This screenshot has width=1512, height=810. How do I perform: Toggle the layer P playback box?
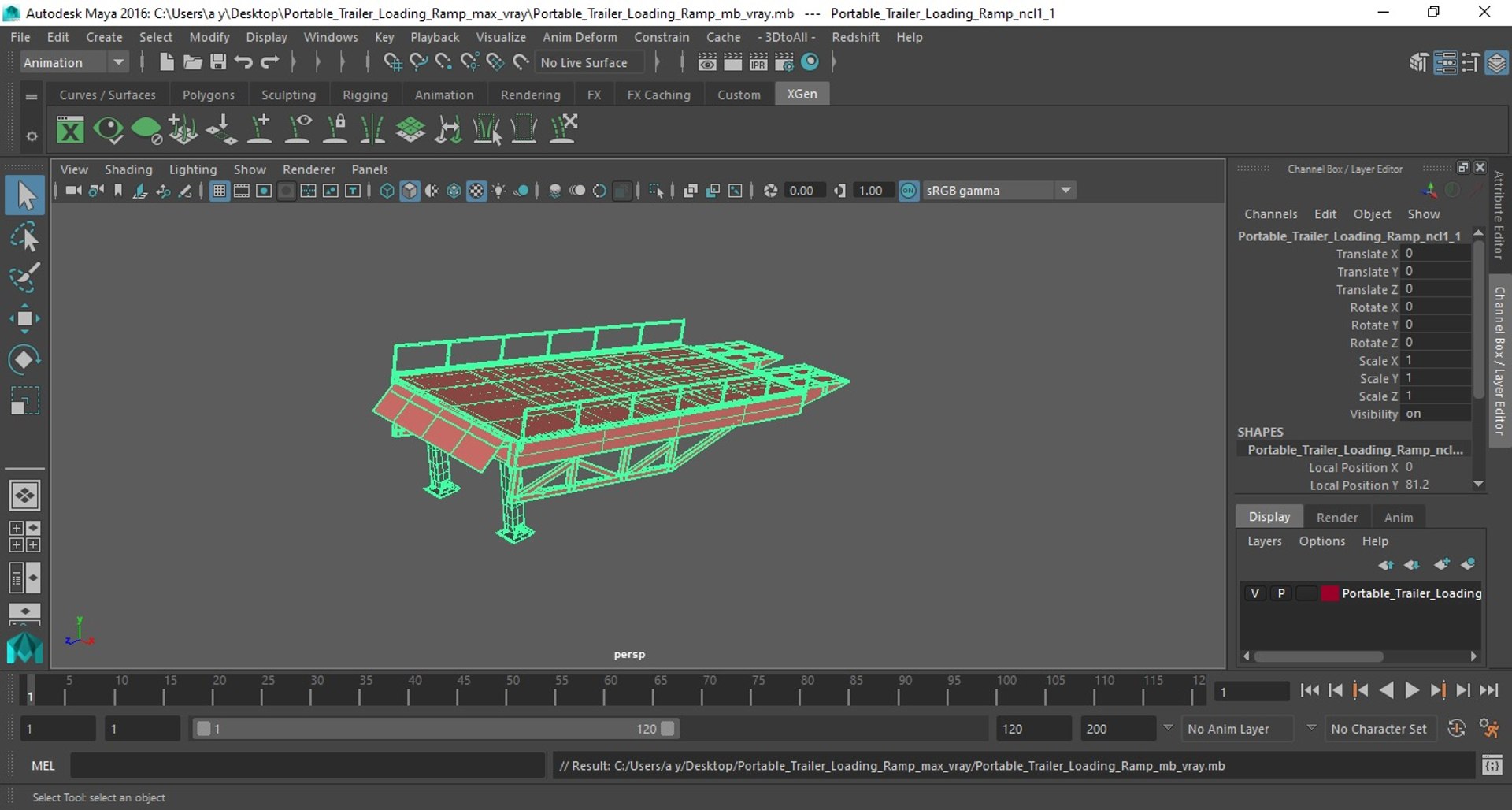(1281, 593)
